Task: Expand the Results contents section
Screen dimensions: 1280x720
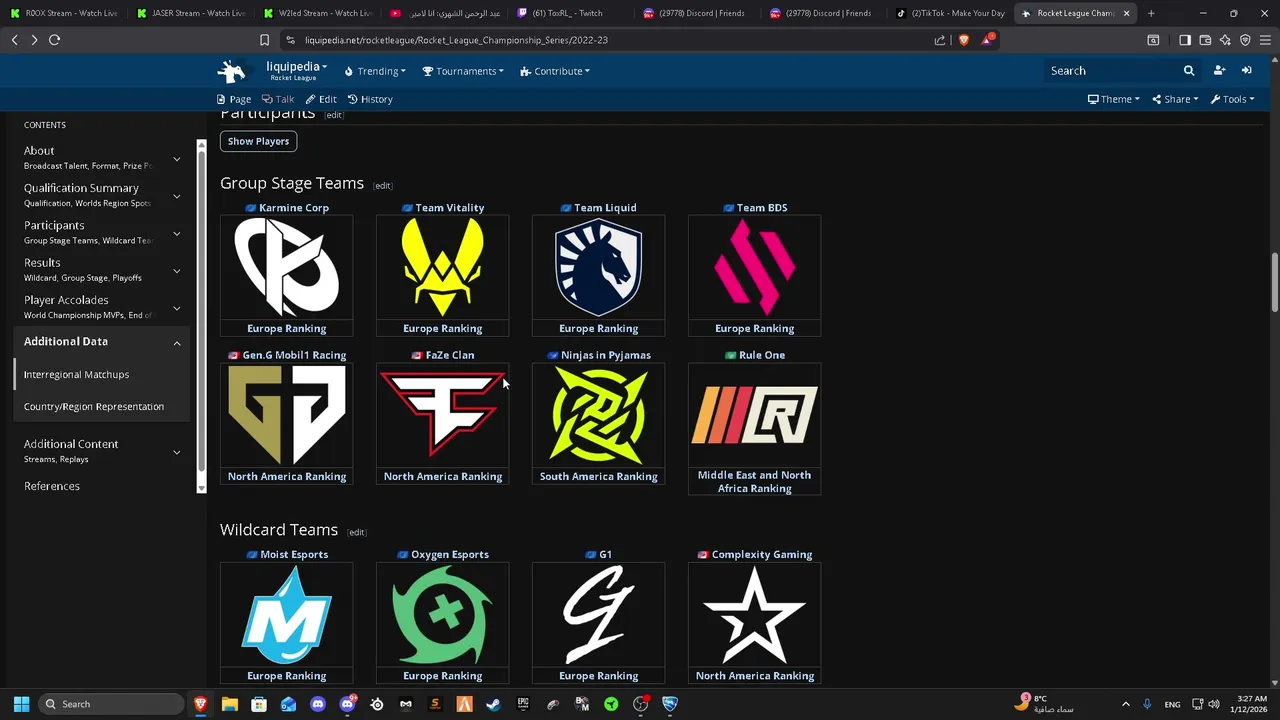Action: (x=176, y=270)
